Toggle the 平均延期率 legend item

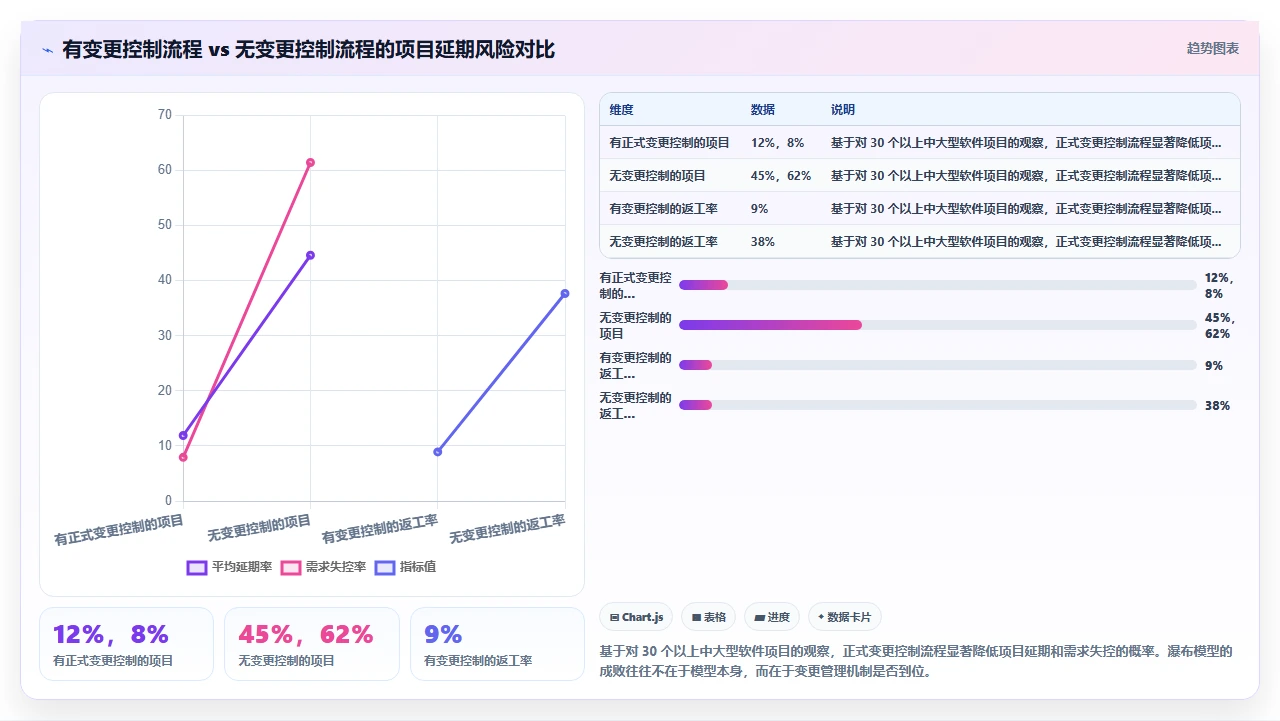tap(229, 567)
